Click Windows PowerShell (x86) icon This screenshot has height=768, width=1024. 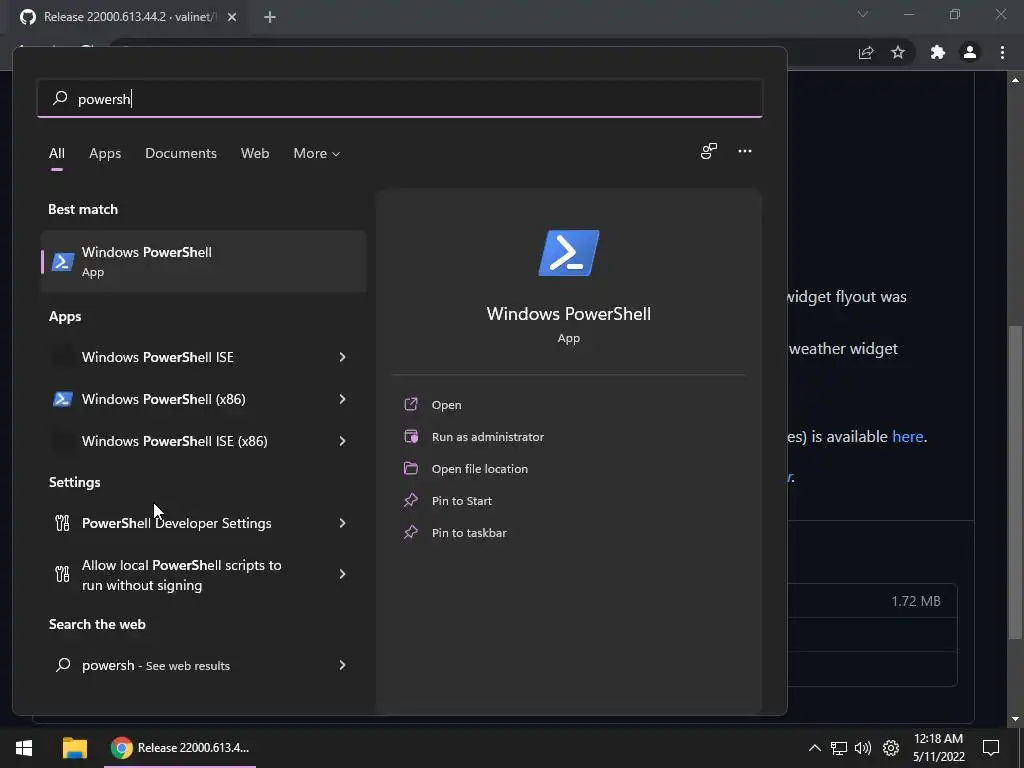coord(63,399)
